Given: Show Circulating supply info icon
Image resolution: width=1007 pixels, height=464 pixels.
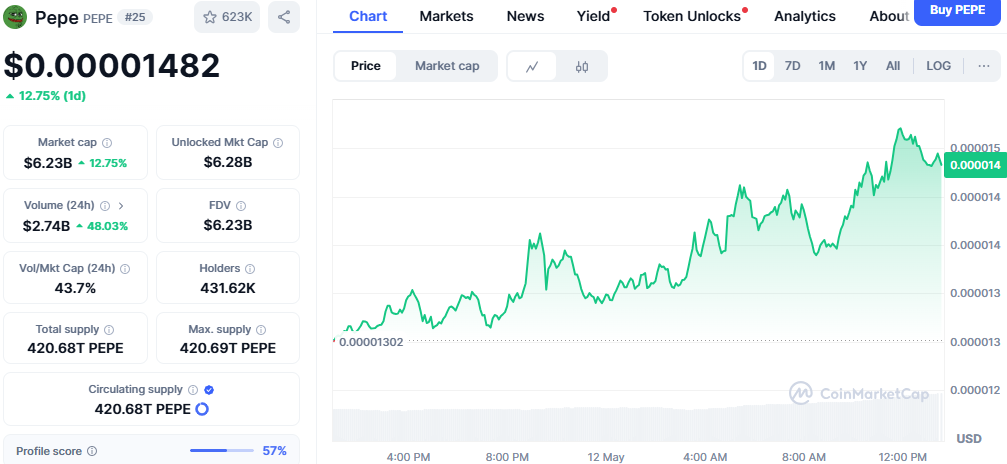Looking at the screenshot, I should (193, 389).
